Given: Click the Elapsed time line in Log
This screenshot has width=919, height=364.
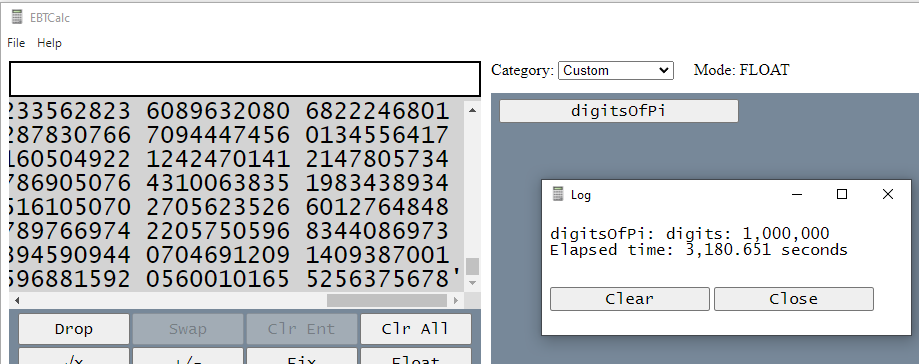Looking at the screenshot, I should point(699,250).
